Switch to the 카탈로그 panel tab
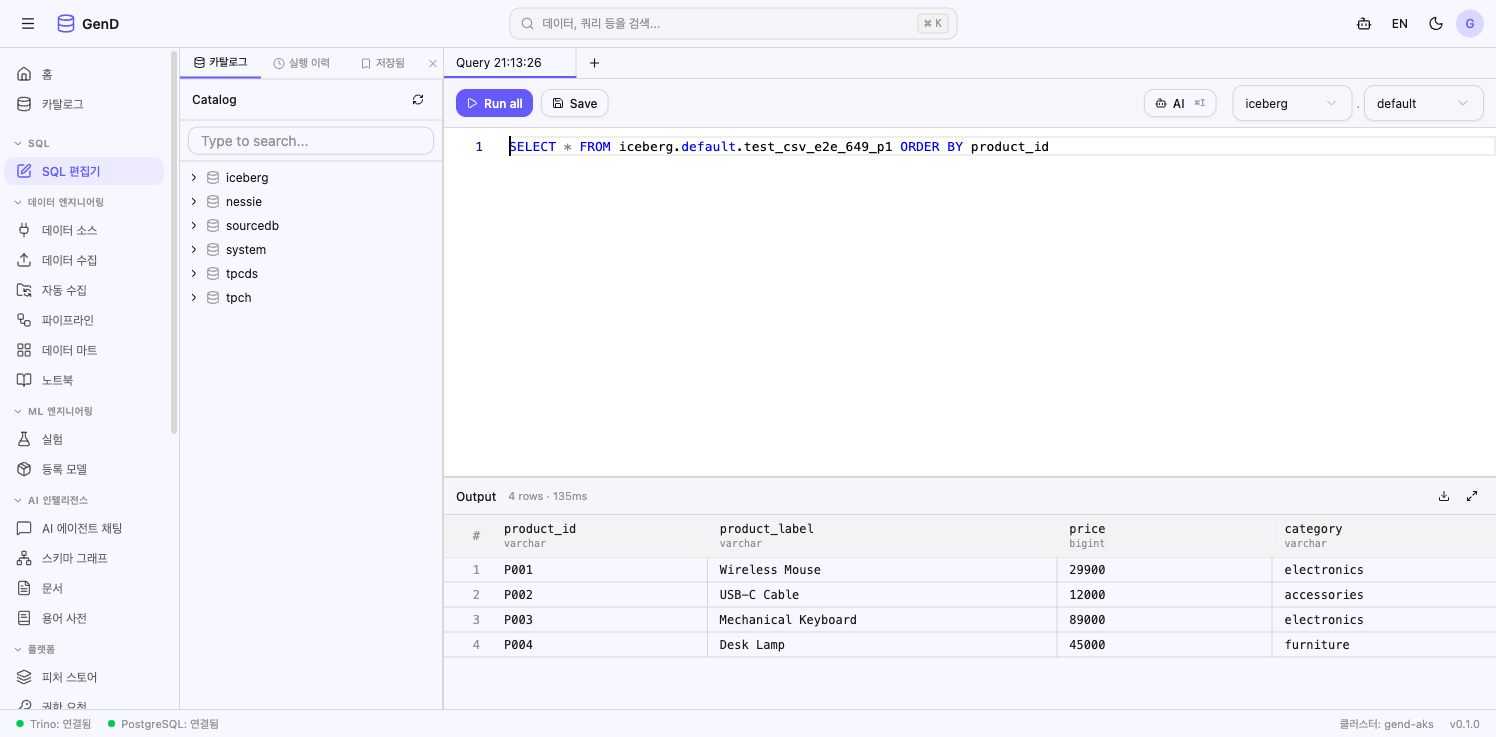The image size is (1496, 737). click(x=220, y=63)
